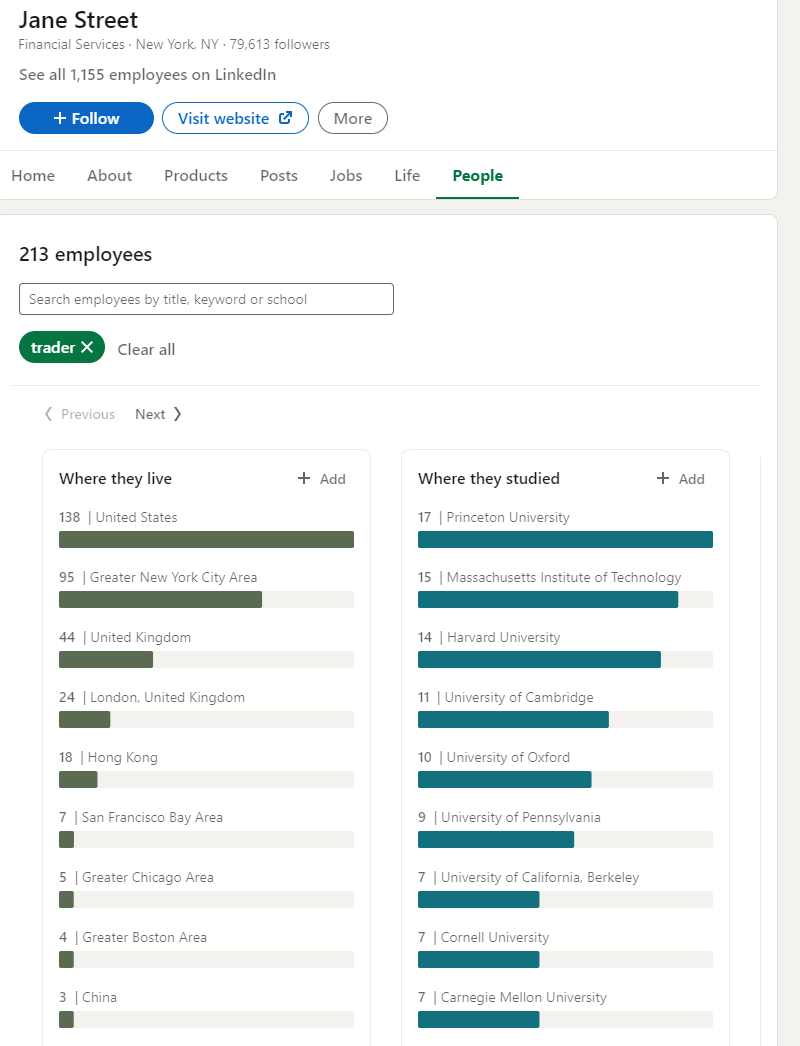Screen dimensions: 800x1046
Task: Open the Visit website link
Action: click(235, 118)
